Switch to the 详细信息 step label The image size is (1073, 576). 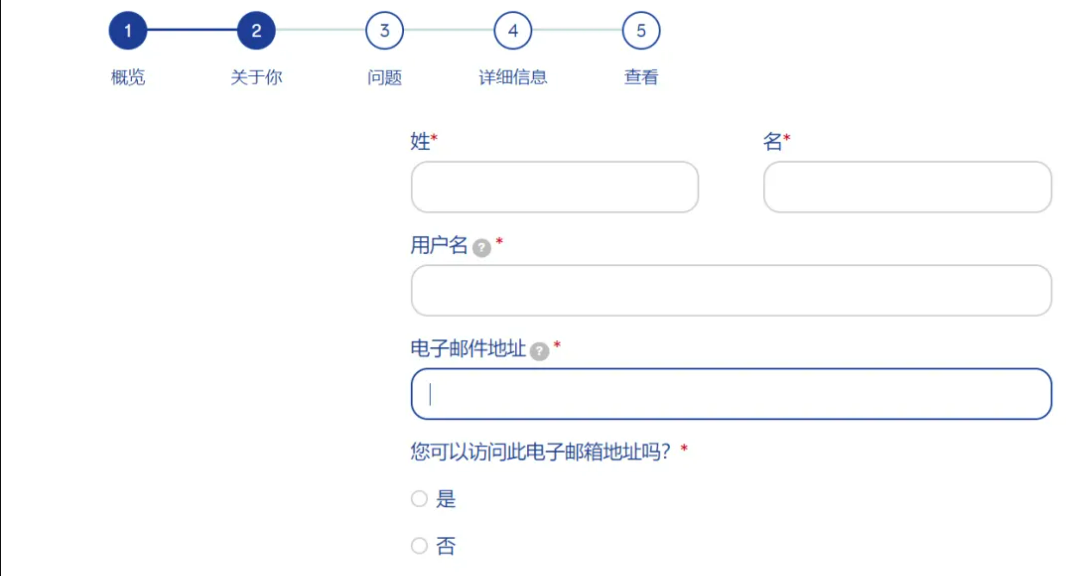pos(513,77)
